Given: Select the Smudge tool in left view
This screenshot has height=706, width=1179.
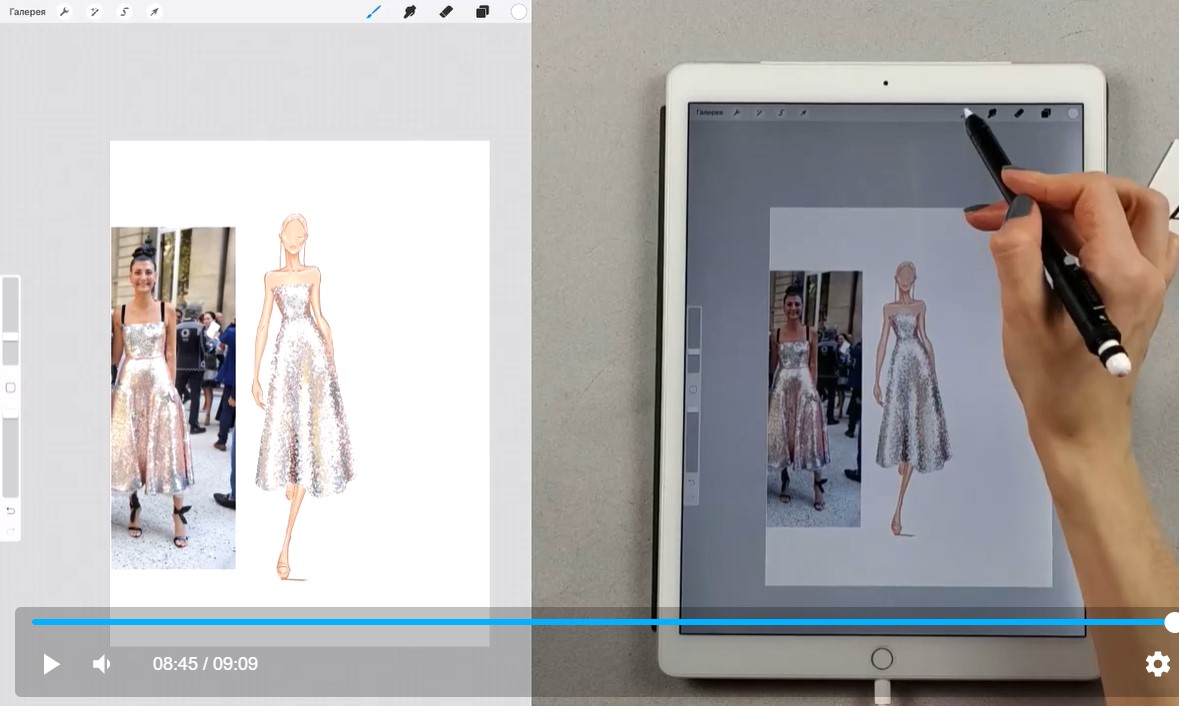Looking at the screenshot, I should point(410,12).
